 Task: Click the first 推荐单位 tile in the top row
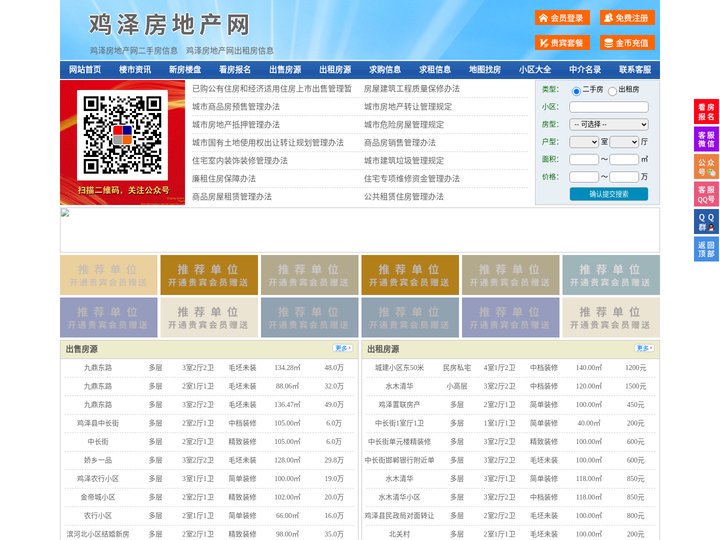pyautogui.click(x=109, y=275)
